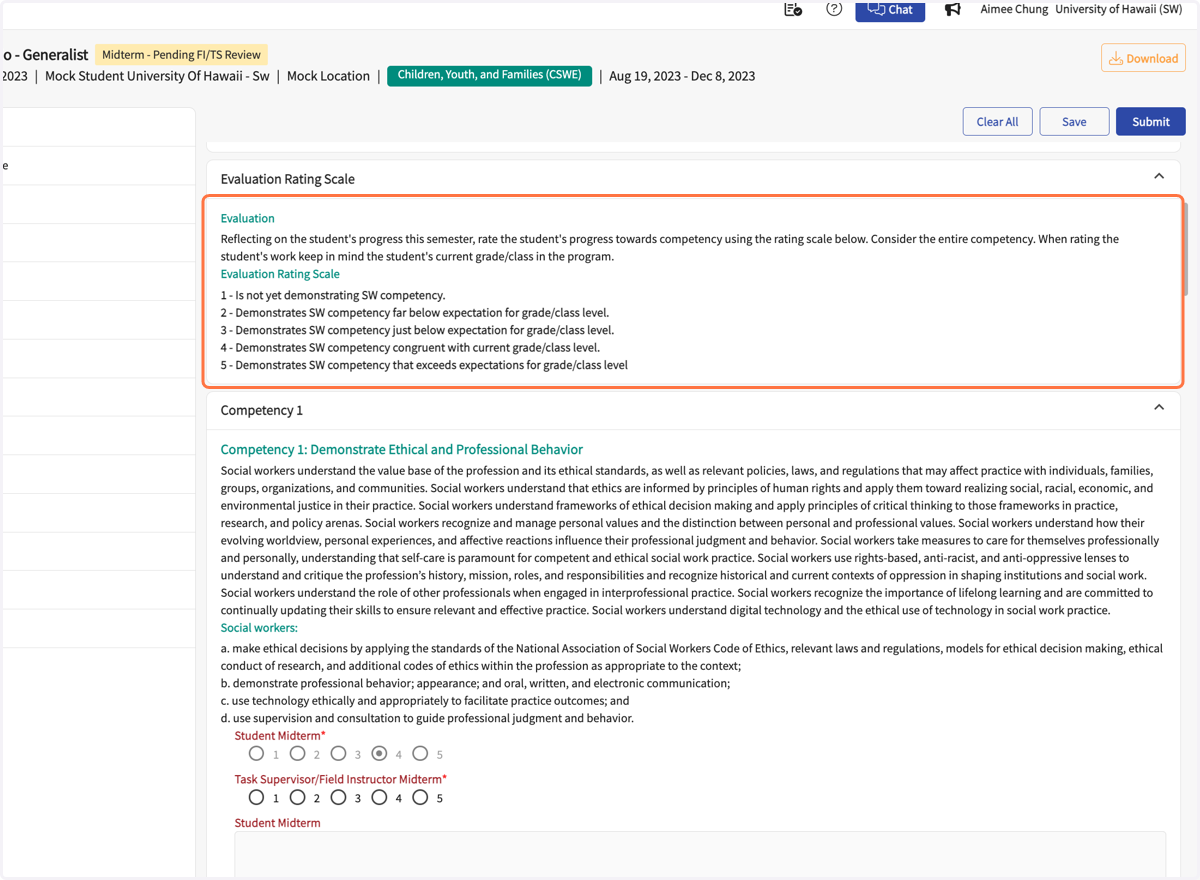
Task: Select Student Midterm rating 5
Action: click(420, 753)
